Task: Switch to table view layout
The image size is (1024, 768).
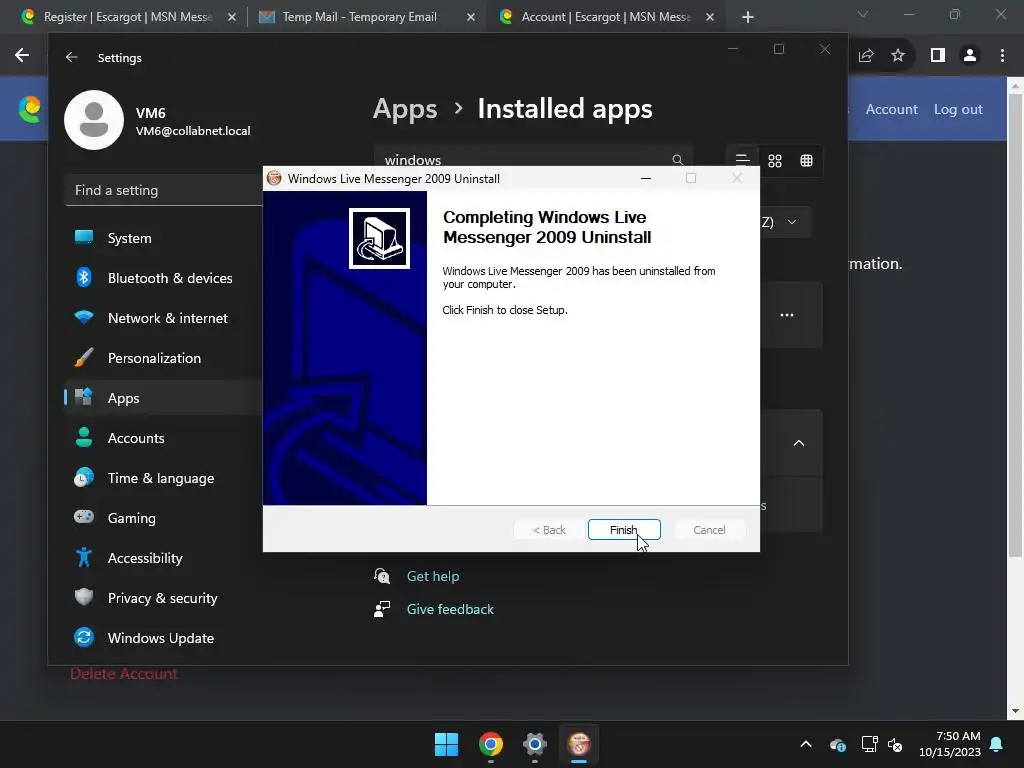Action: (807, 161)
